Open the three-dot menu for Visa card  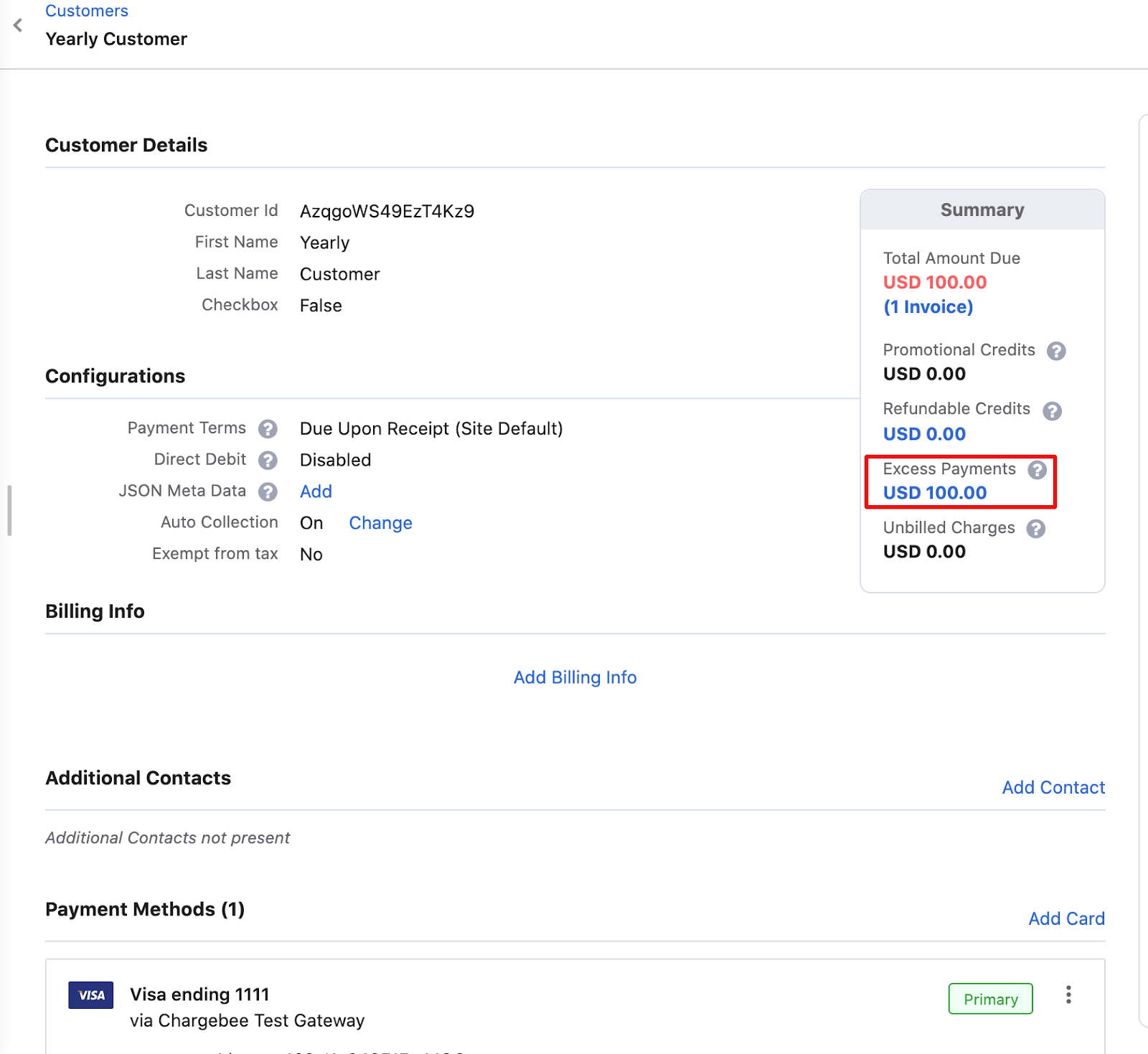click(x=1068, y=994)
